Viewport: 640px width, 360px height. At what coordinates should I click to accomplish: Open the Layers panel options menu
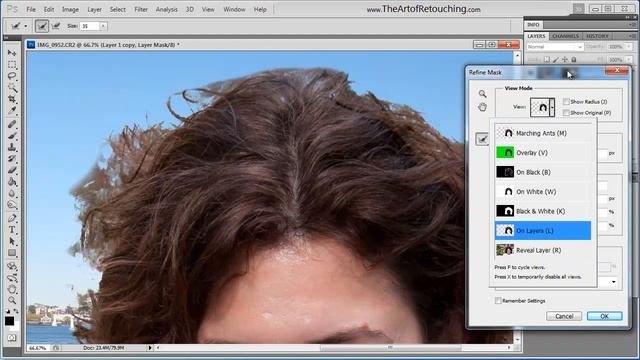(631, 36)
